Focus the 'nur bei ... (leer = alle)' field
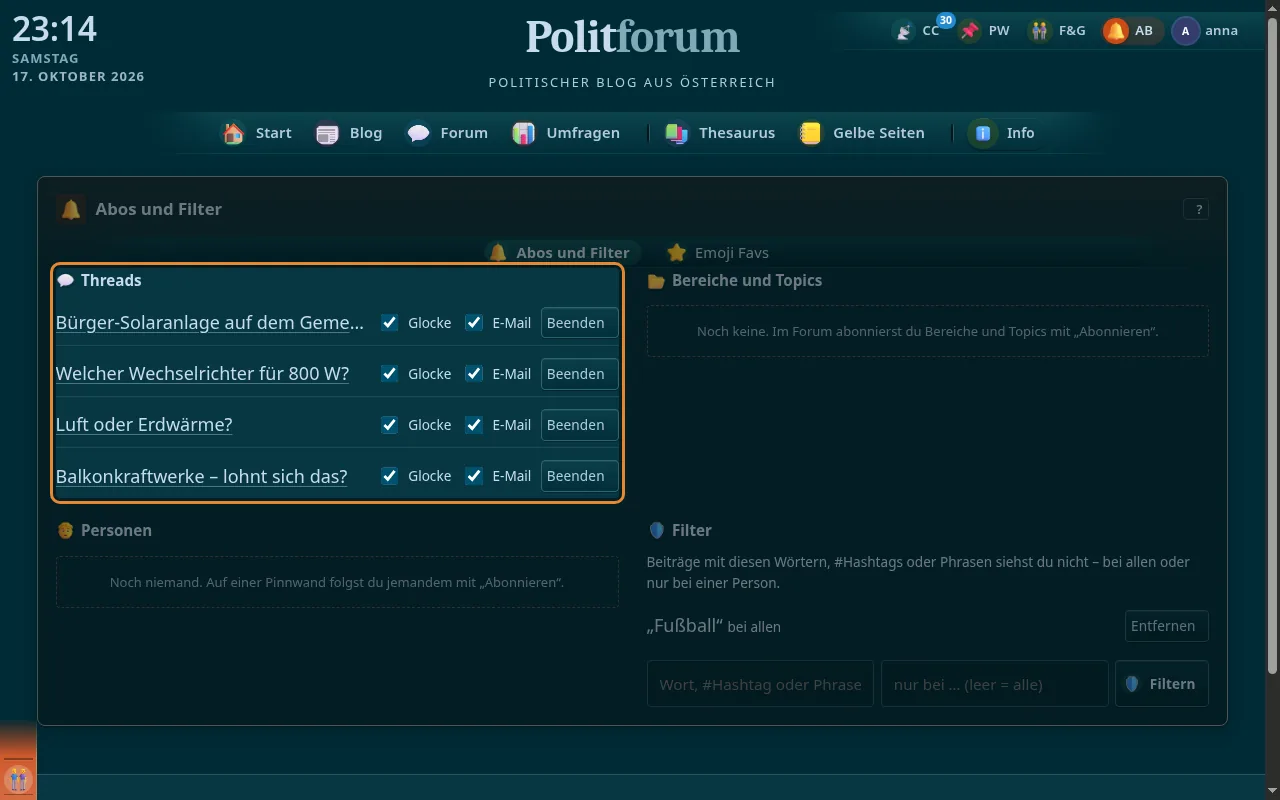Image resolution: width=1280 pixels, height=800 pixels. coord(995,684)
